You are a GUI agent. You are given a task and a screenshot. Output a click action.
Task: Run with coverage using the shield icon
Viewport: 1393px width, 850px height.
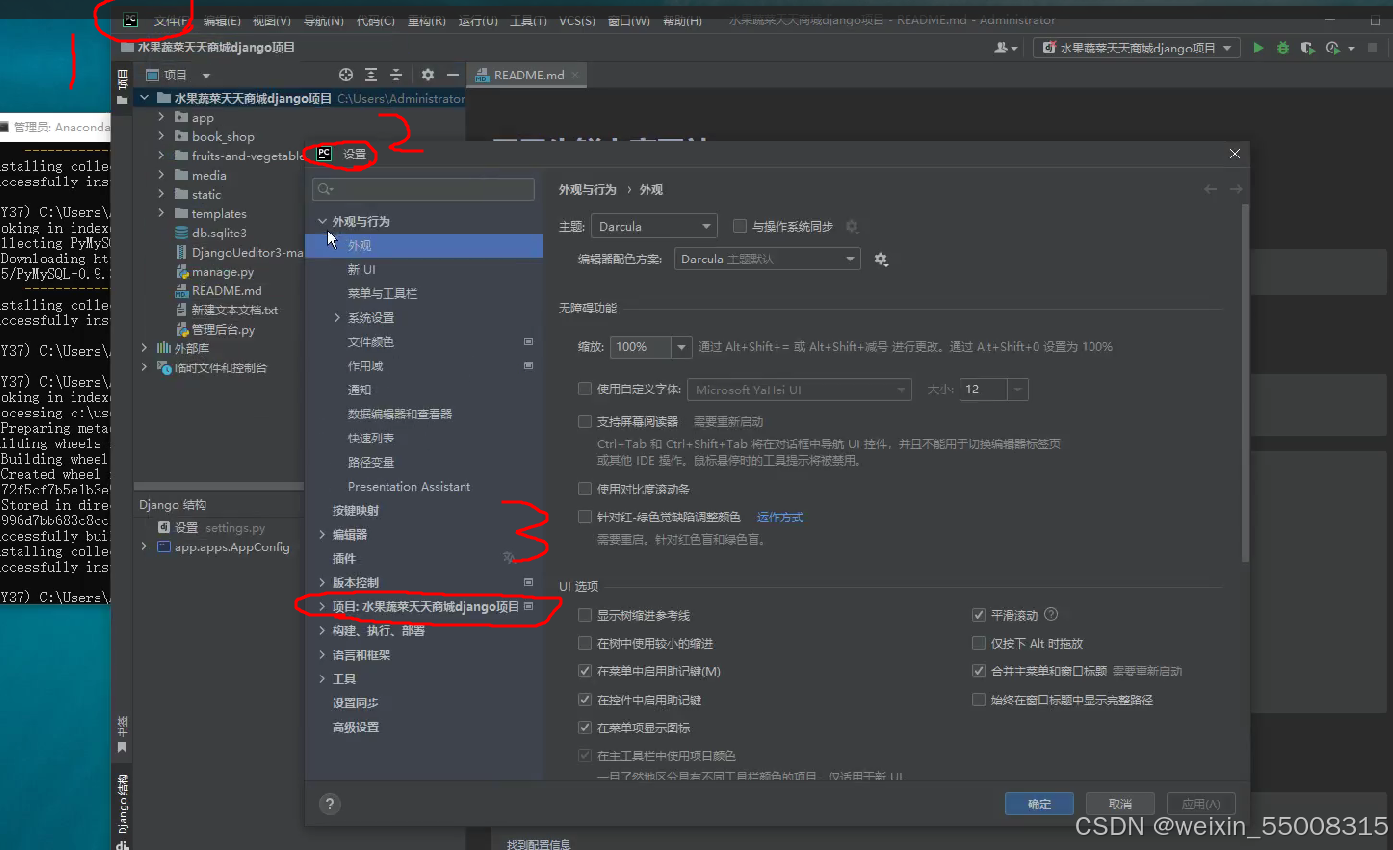1307,48
